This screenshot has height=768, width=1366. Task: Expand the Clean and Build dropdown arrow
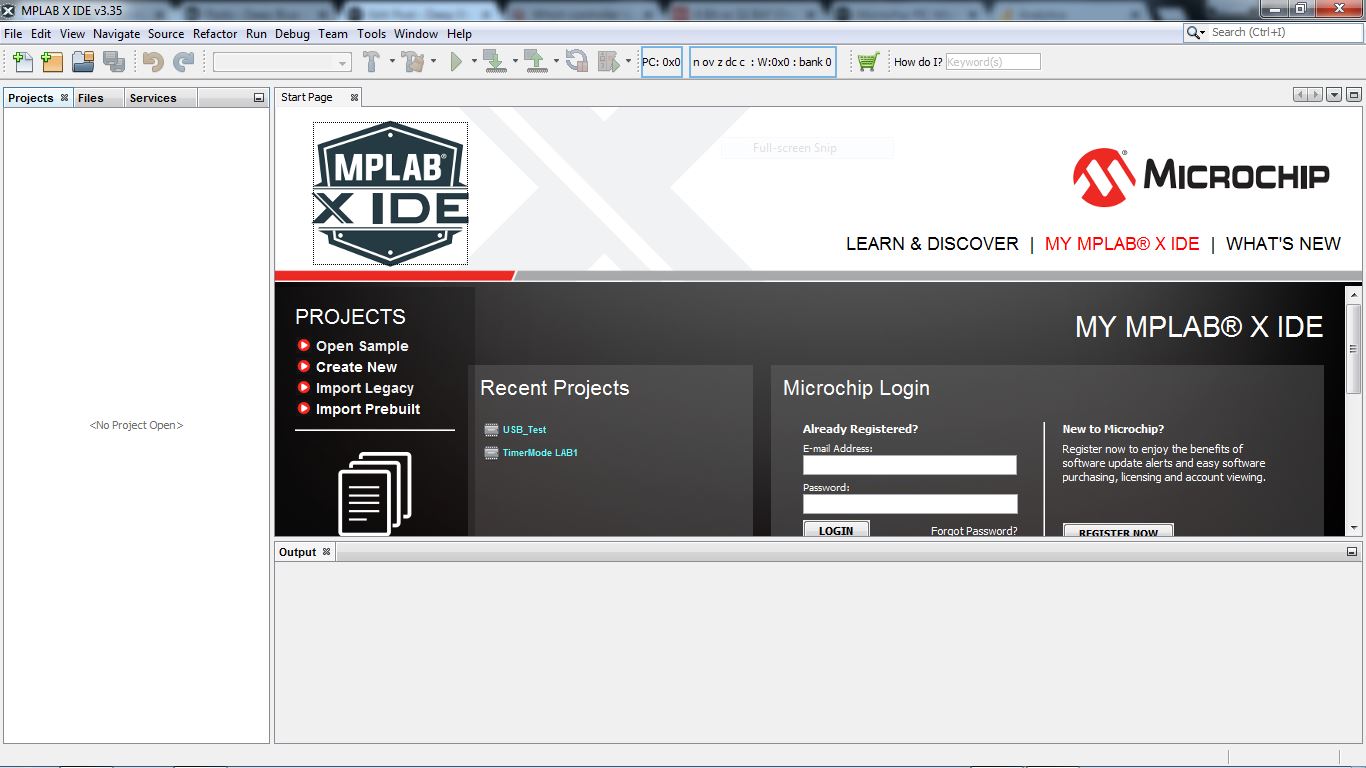(434, 62)
